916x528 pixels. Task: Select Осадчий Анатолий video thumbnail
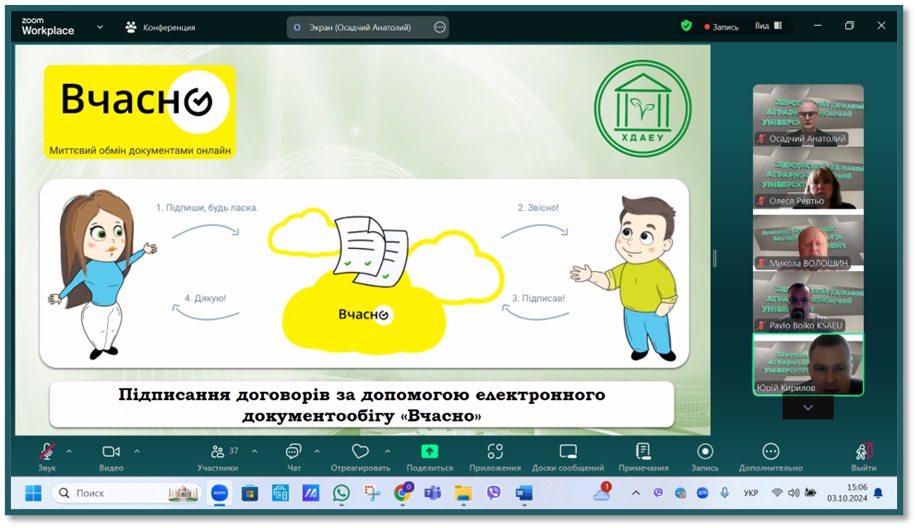(x=808, y=115)
